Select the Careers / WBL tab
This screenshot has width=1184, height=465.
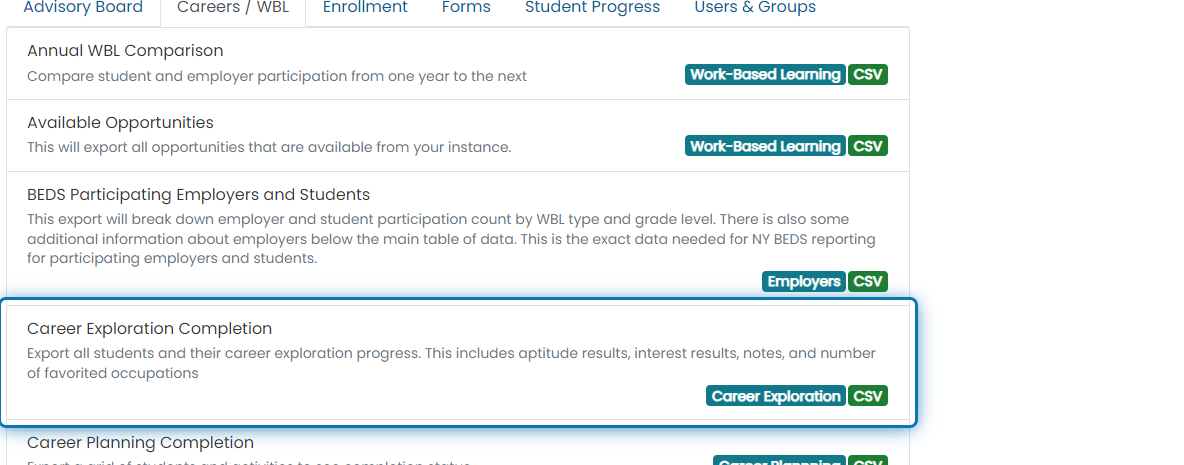tap(233, 8)
